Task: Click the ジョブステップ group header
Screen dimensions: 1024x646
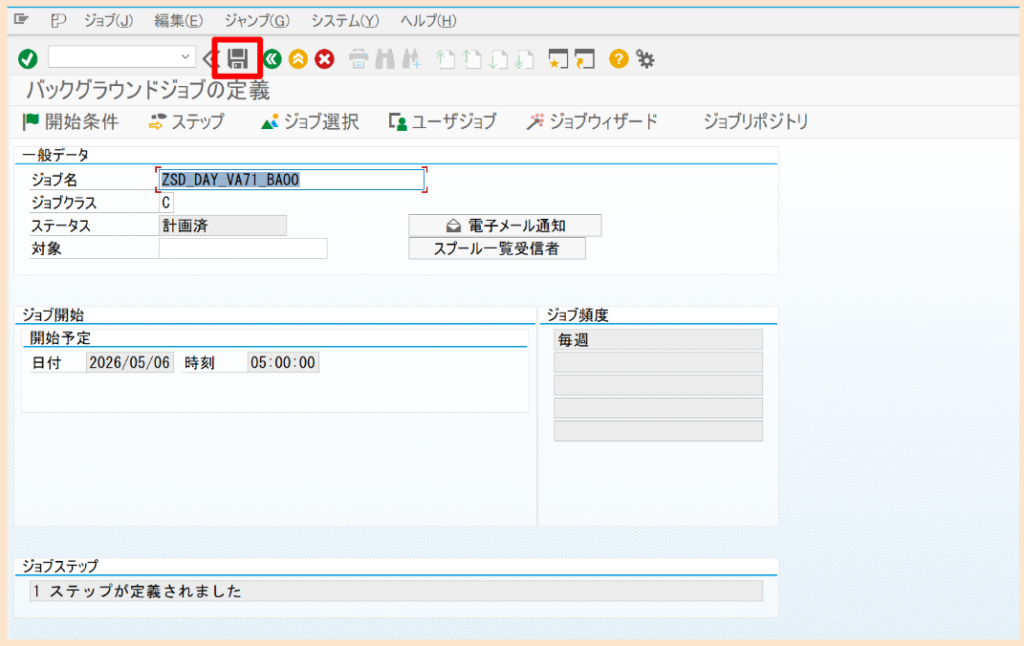Action: tap(60, 566)
